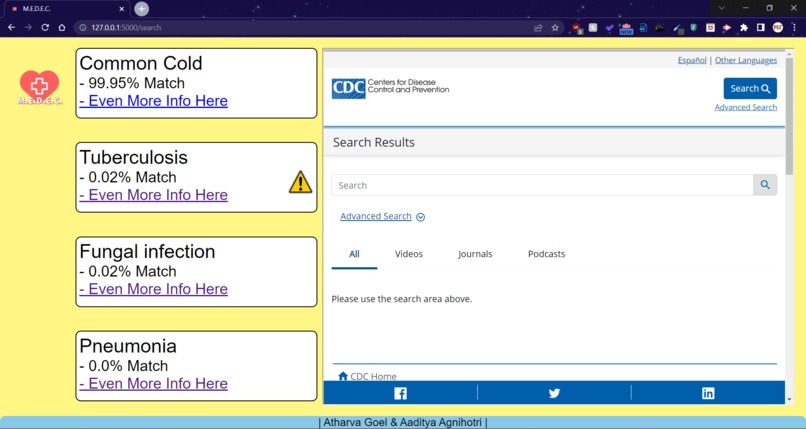Open Advanced Search link under Search button
Image resolution: width=806 pixels, height=429 pixels.
(746, 107)
